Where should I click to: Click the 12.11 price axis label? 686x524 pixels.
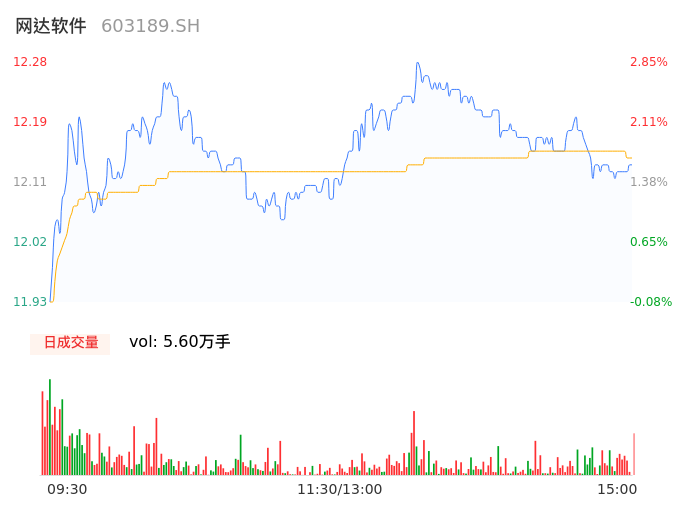(30, 182)
